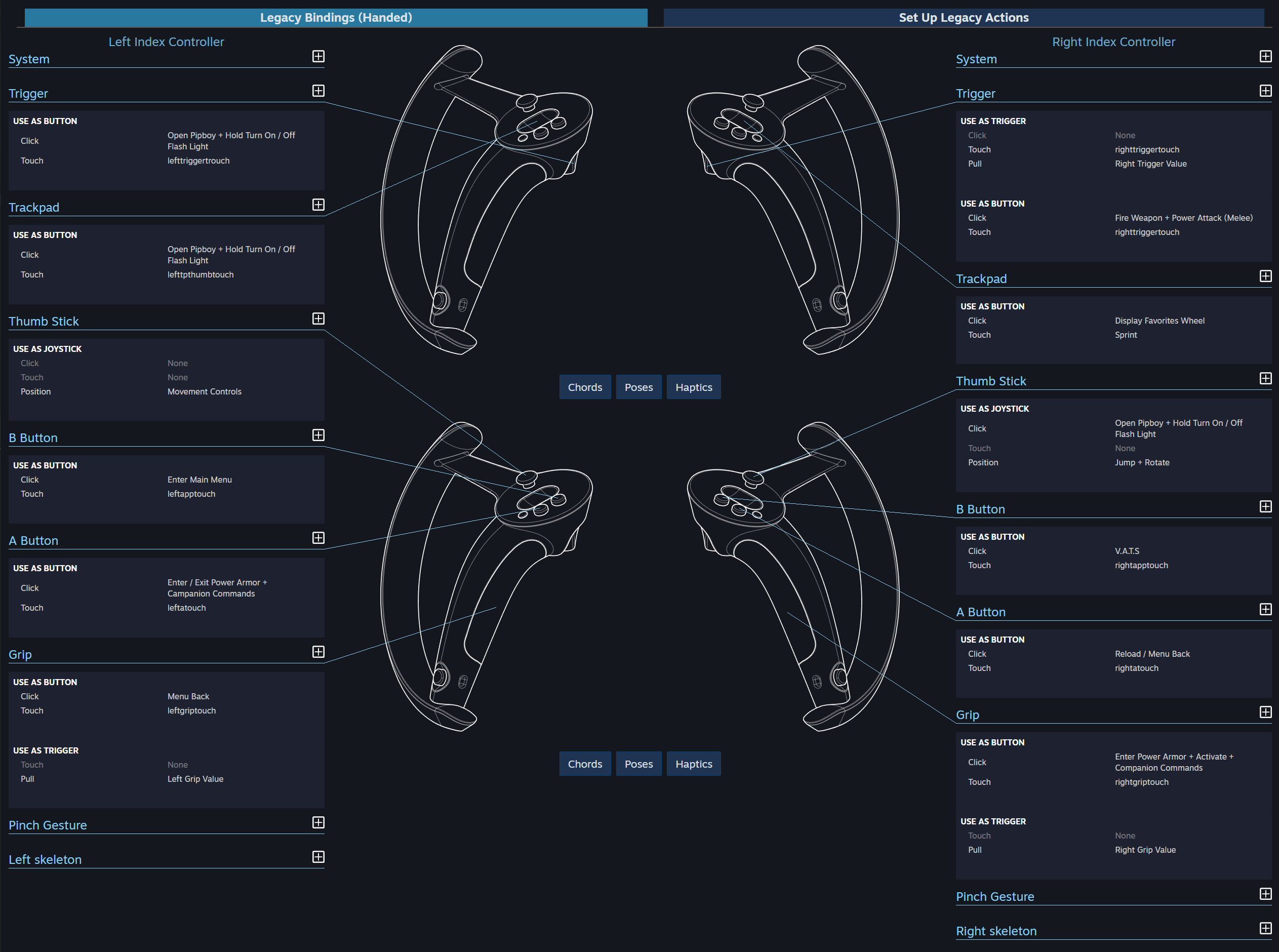Screen dimensions: 1279x952
Task: Select the leftgriptouch touch binding
Action: (x=191, y=710)
